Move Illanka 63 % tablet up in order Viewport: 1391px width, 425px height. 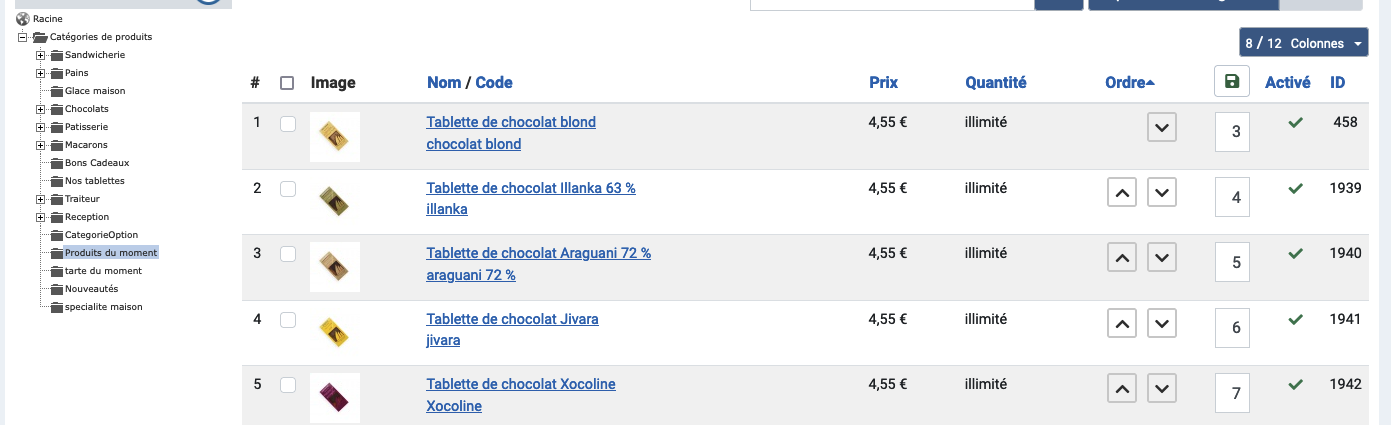(1122, 193)
